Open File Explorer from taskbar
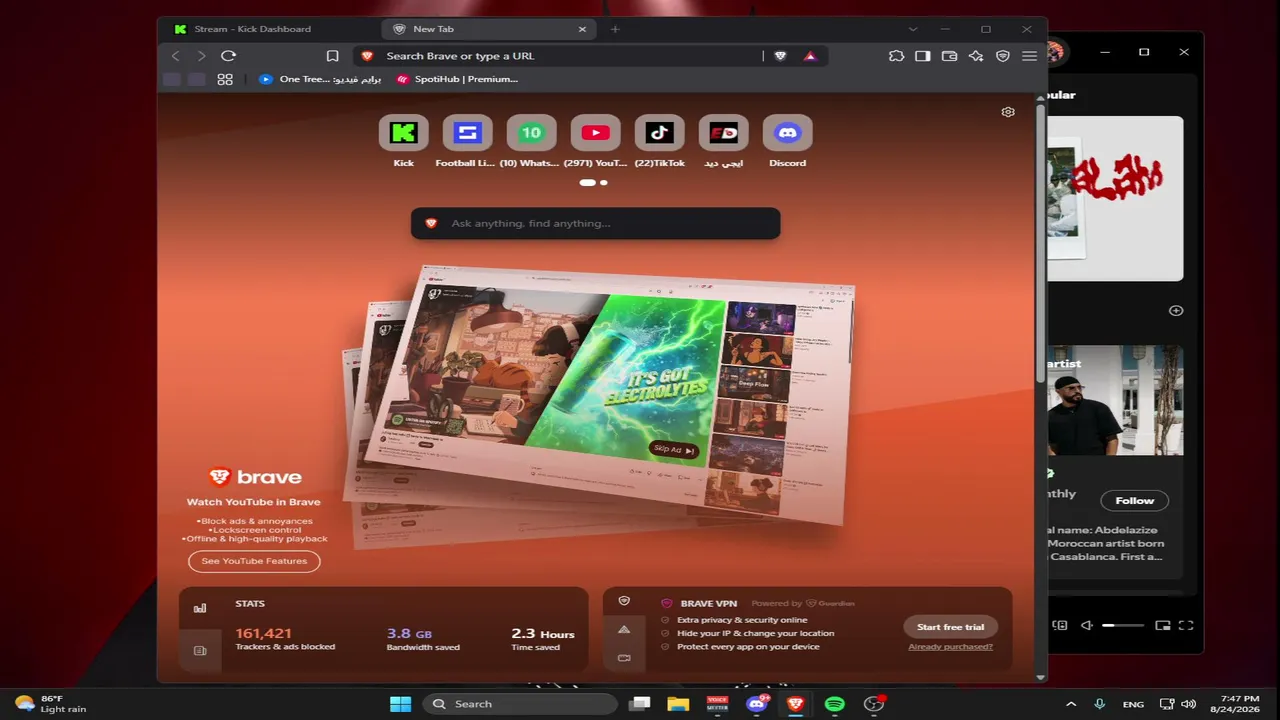1280x720 pixels. pyautogui.click(x=678, y=704)
